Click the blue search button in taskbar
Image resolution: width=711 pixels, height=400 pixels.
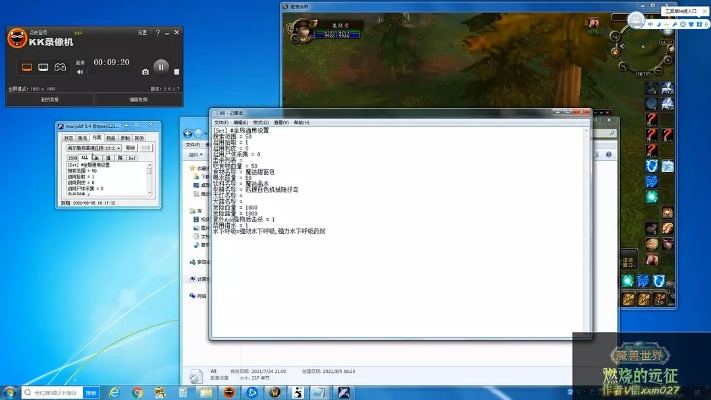[91, 393]
